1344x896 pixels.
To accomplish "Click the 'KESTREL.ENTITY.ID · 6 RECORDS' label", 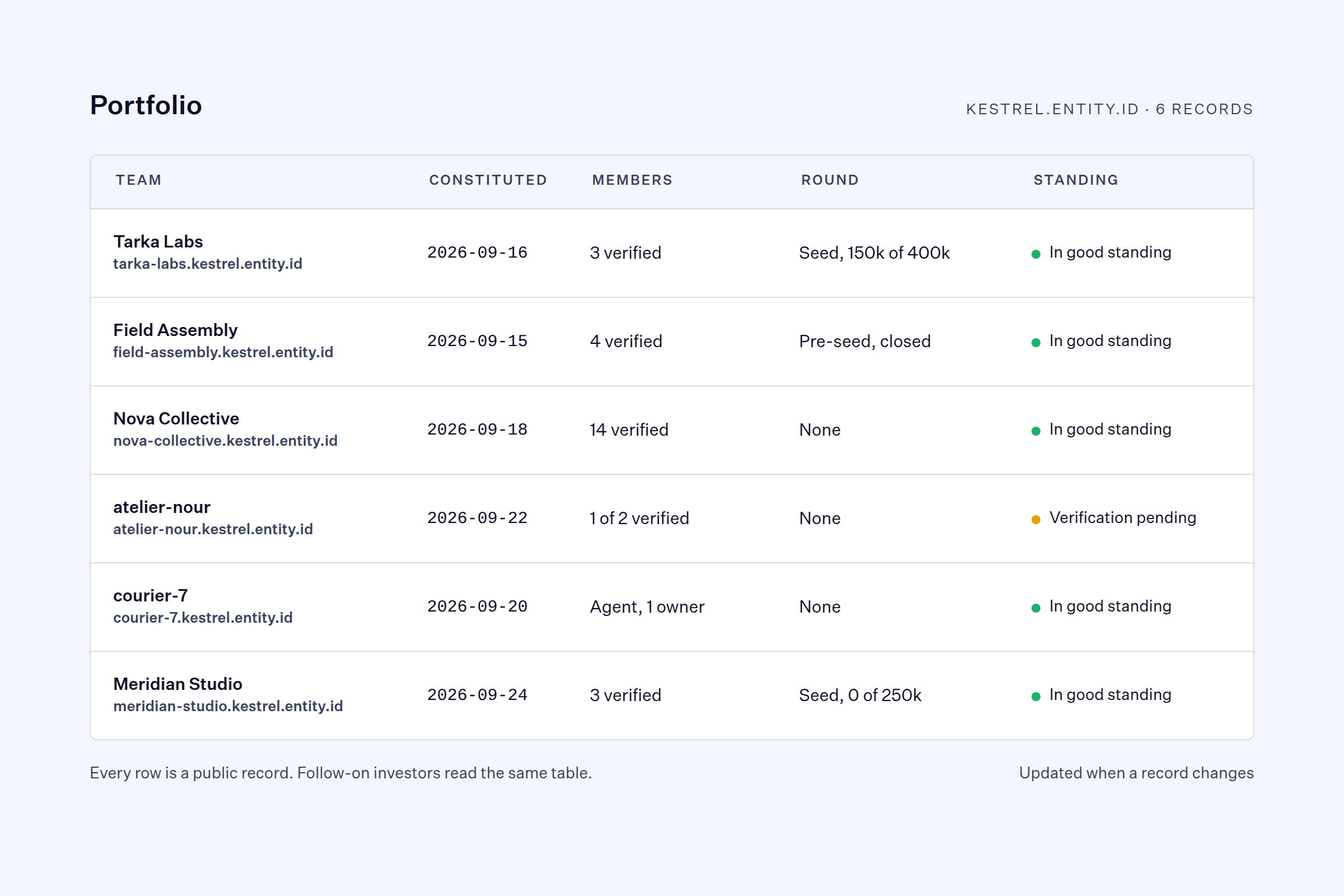I will click(x=1109, y=109).
